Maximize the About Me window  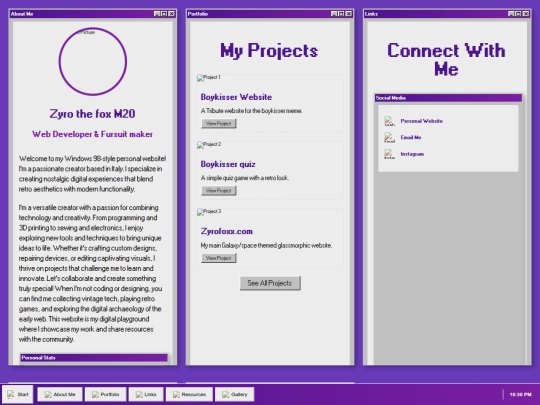[164, 14]
